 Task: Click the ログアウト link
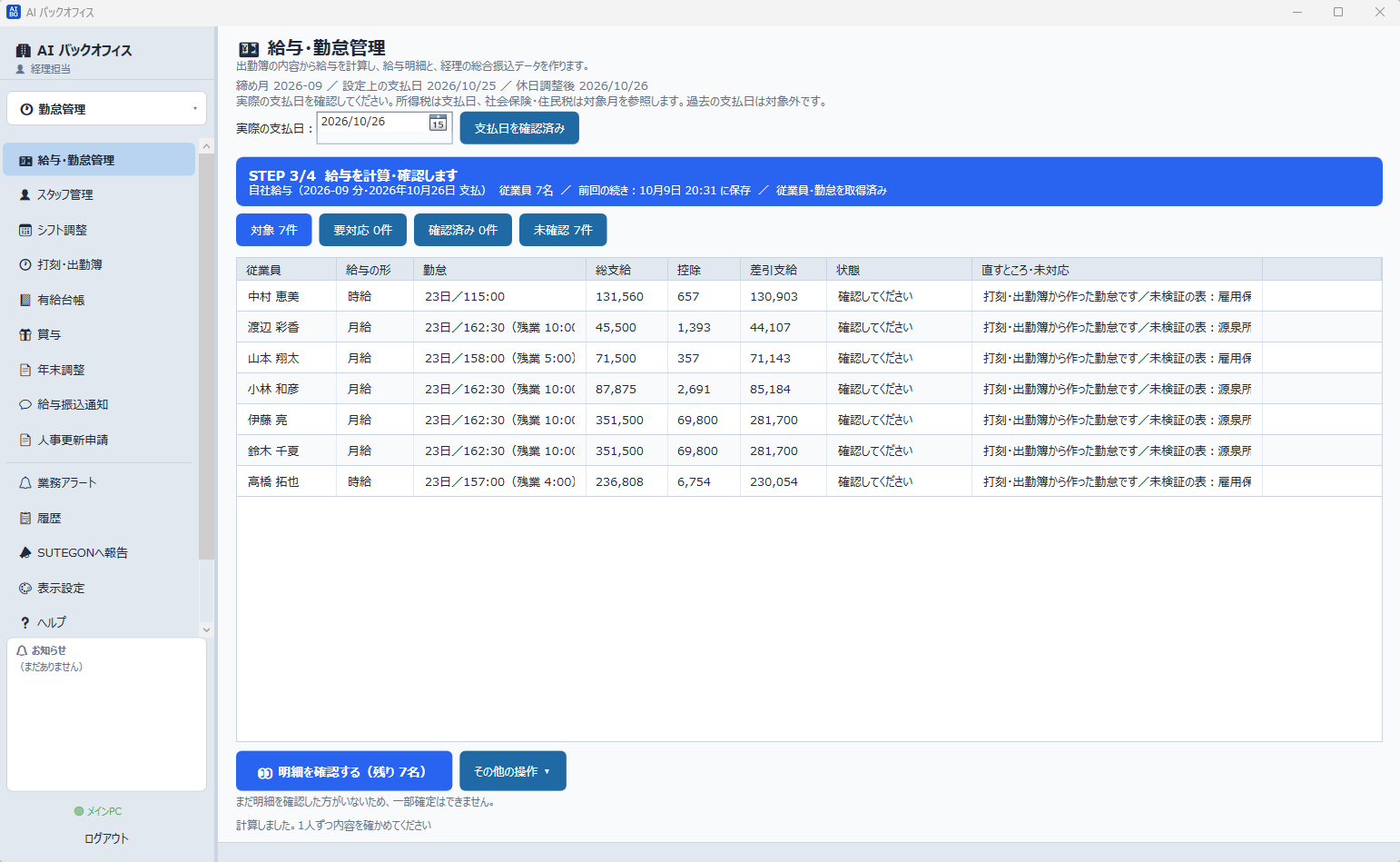tap(107, 838)
